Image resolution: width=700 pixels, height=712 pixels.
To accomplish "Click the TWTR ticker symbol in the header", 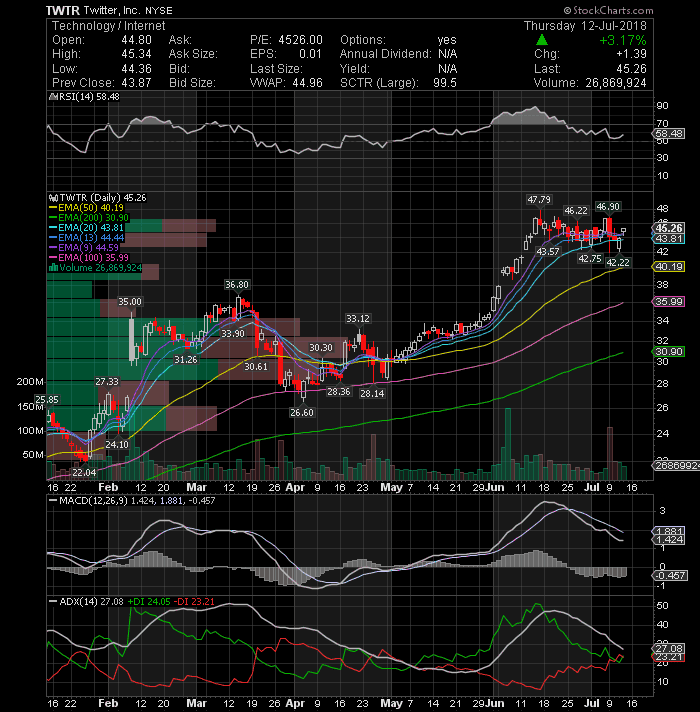I will (63, 10).
